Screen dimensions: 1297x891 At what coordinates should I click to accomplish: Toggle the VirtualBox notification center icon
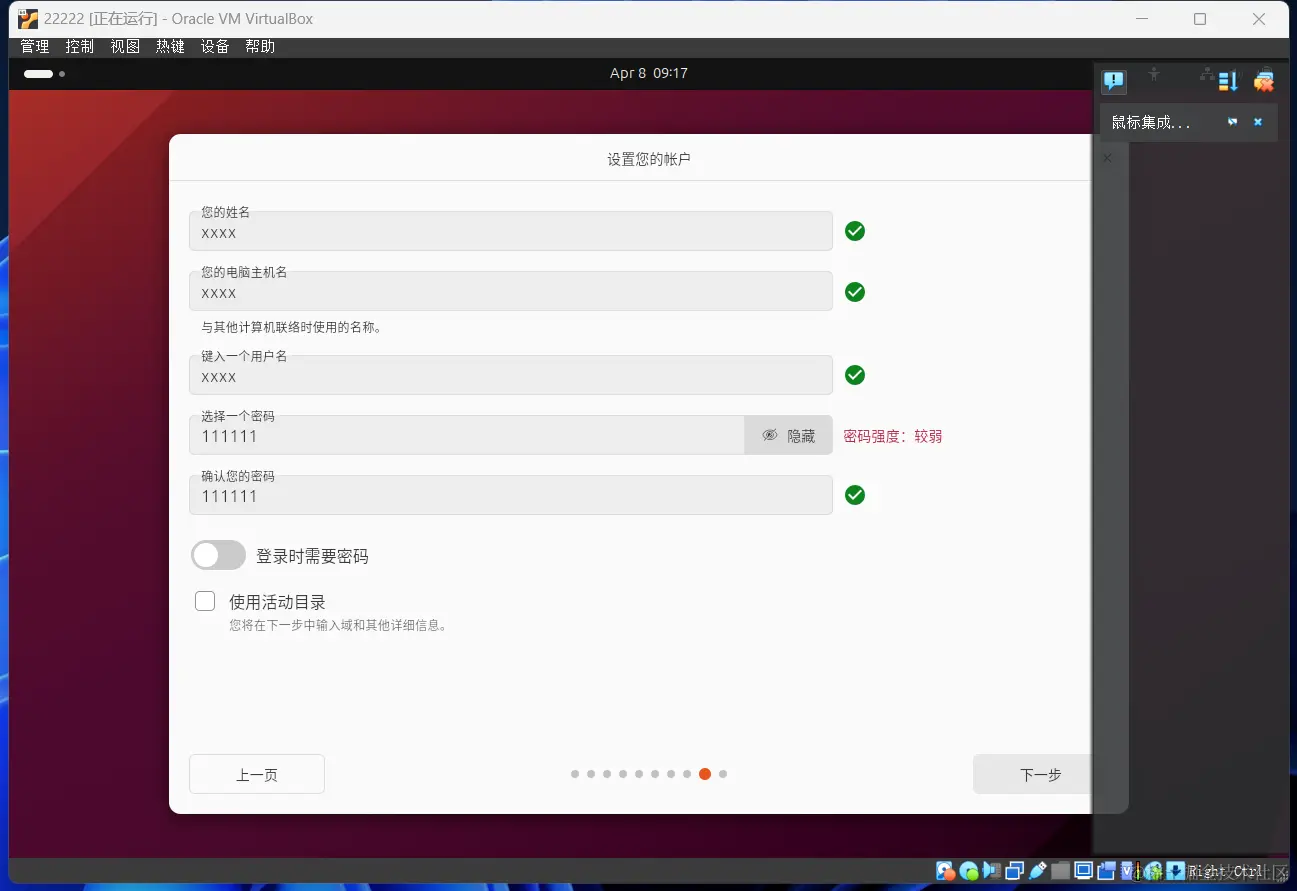coord(1114,82)
